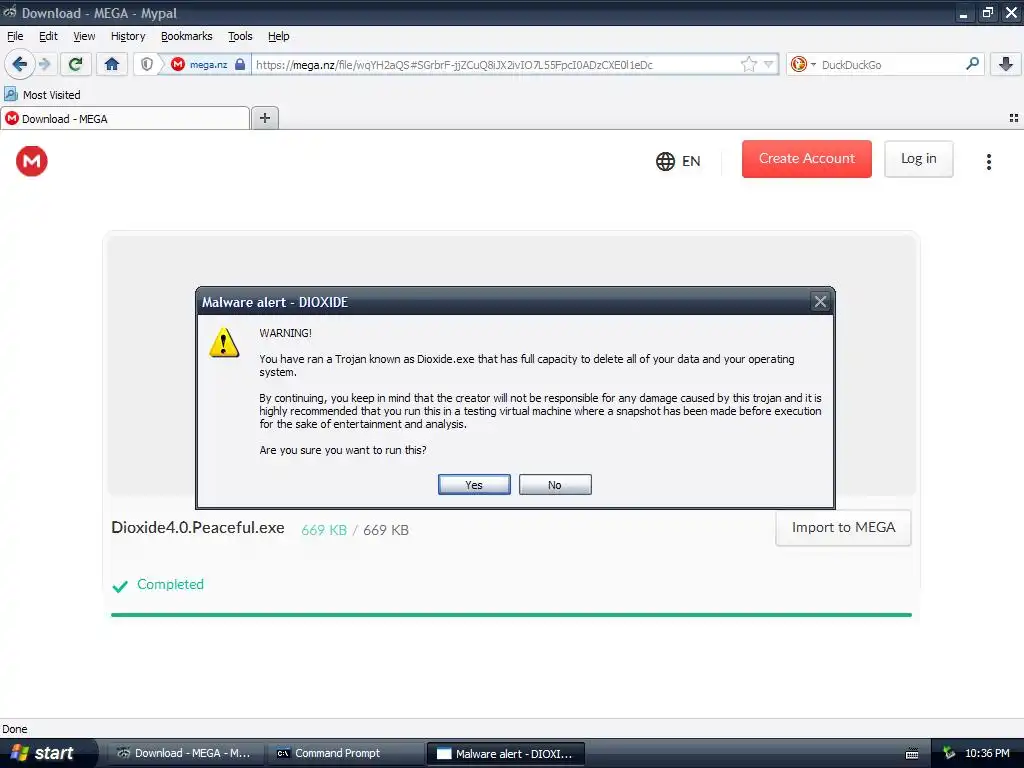Open MEGA three-dot options menu
The width and height of the screenshot is (1024, 768).
(989, 161)
